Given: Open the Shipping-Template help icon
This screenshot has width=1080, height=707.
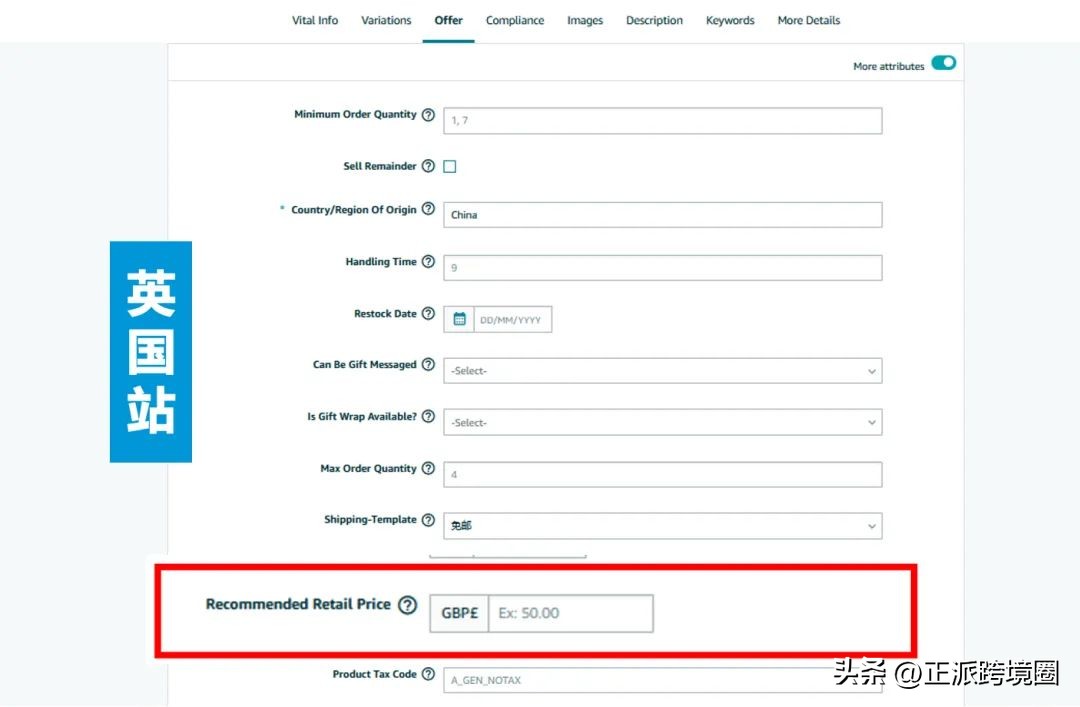Looking at the screenshot, I should [429, 519].
